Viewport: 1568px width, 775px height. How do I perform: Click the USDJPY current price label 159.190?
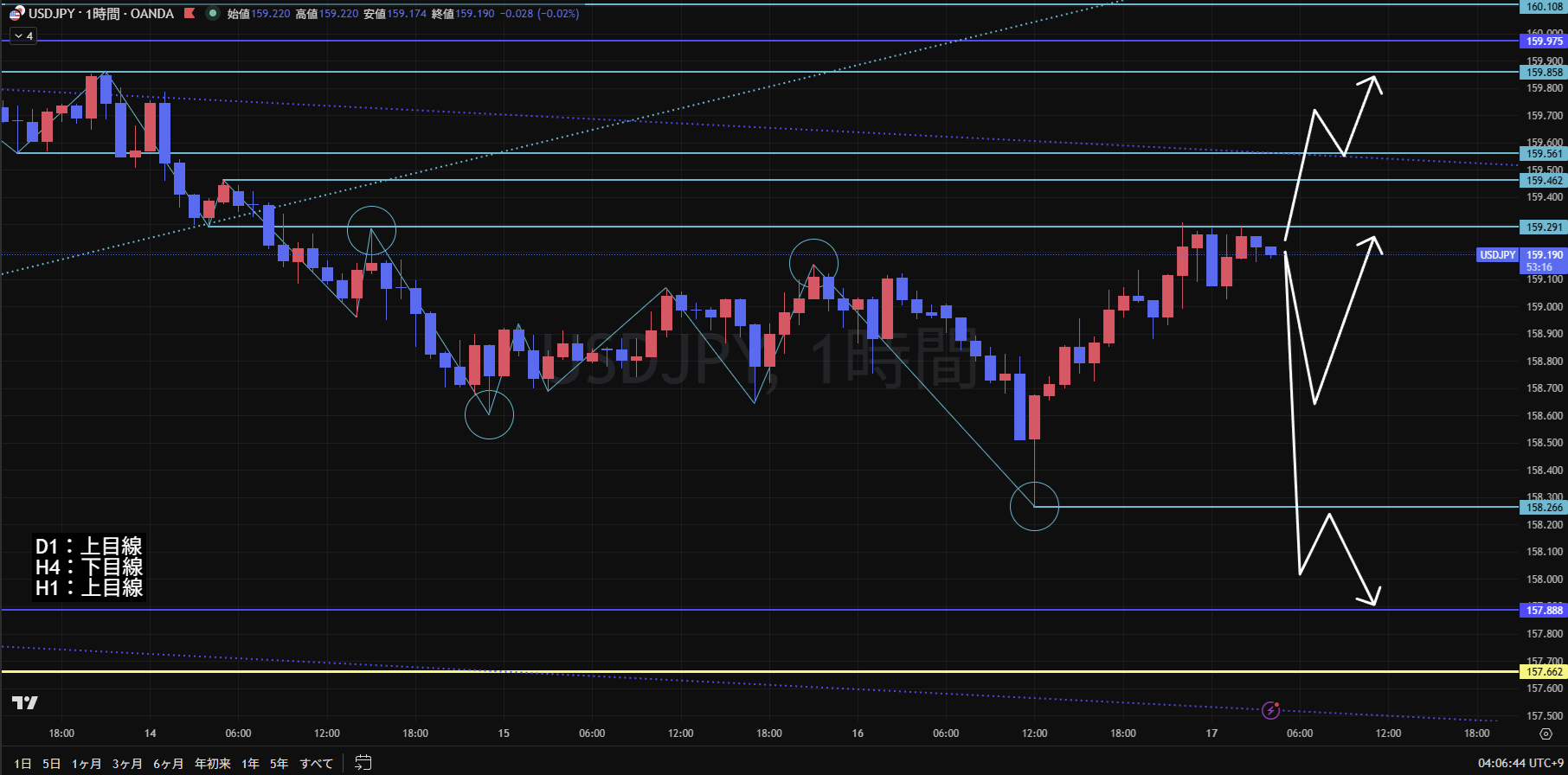coord(1543,255)
